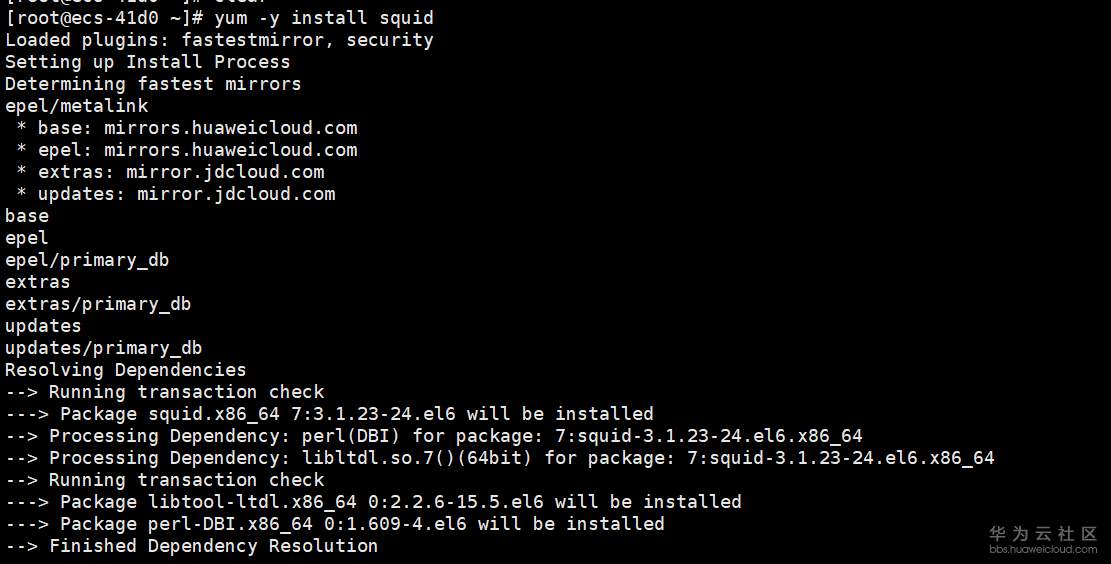Image resolution: width=1111 pixels, height=564 pixels.
Task: Select the "Loaded plugins: fastestmirror, security" line
Action: pyautogui.click(x=219, y=40)
